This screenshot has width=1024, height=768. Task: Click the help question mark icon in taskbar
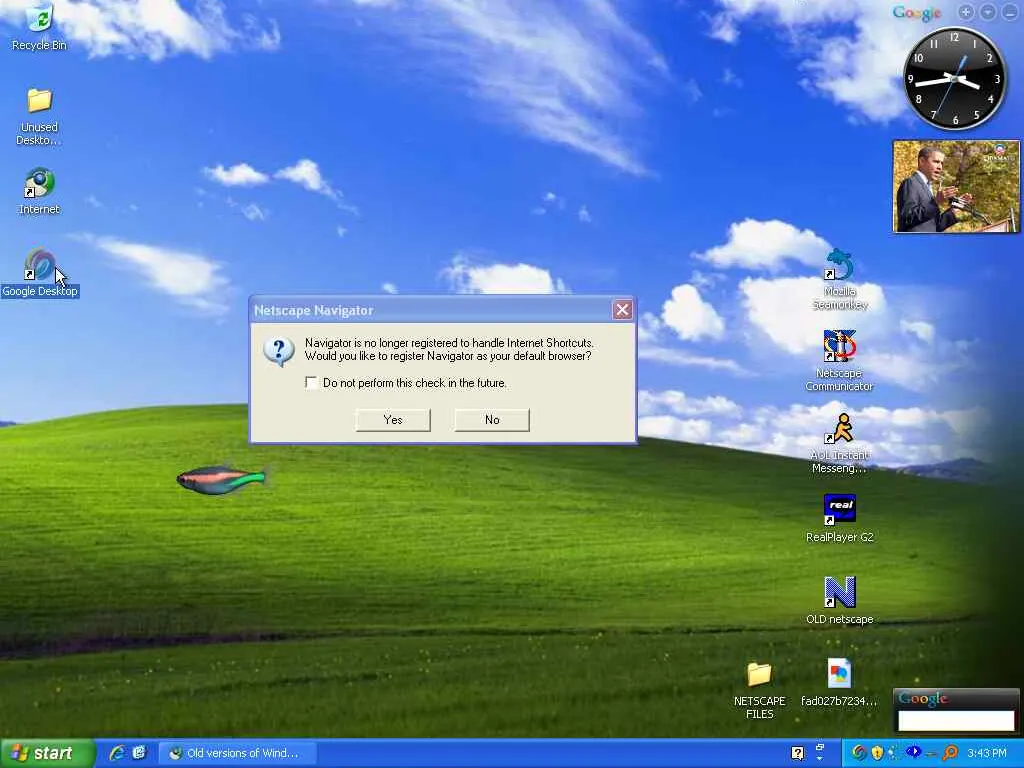[x=797, y=753]
